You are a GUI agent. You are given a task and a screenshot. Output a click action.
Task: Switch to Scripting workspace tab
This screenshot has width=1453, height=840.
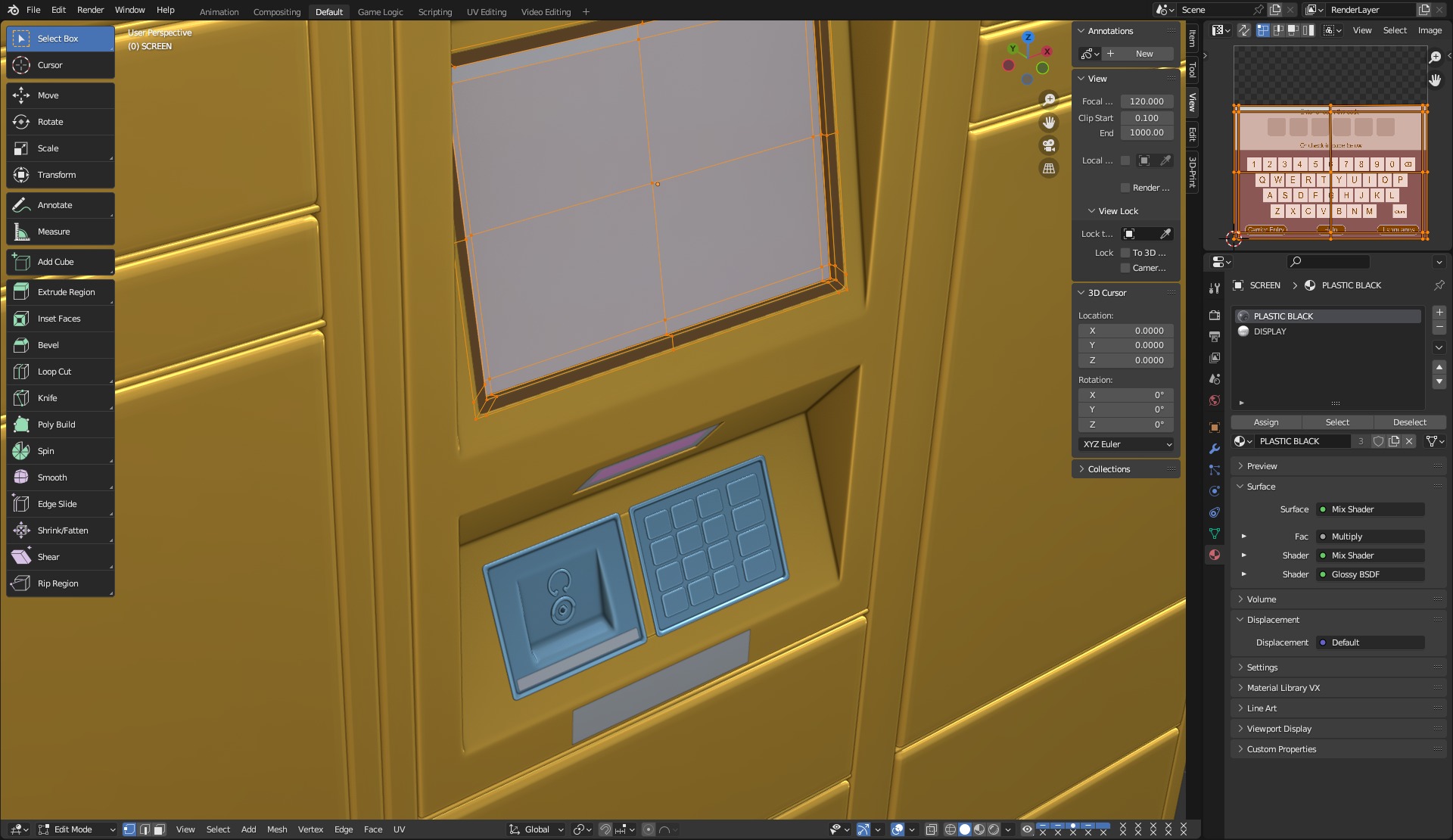pyautogui.click(x=434, y=12)
